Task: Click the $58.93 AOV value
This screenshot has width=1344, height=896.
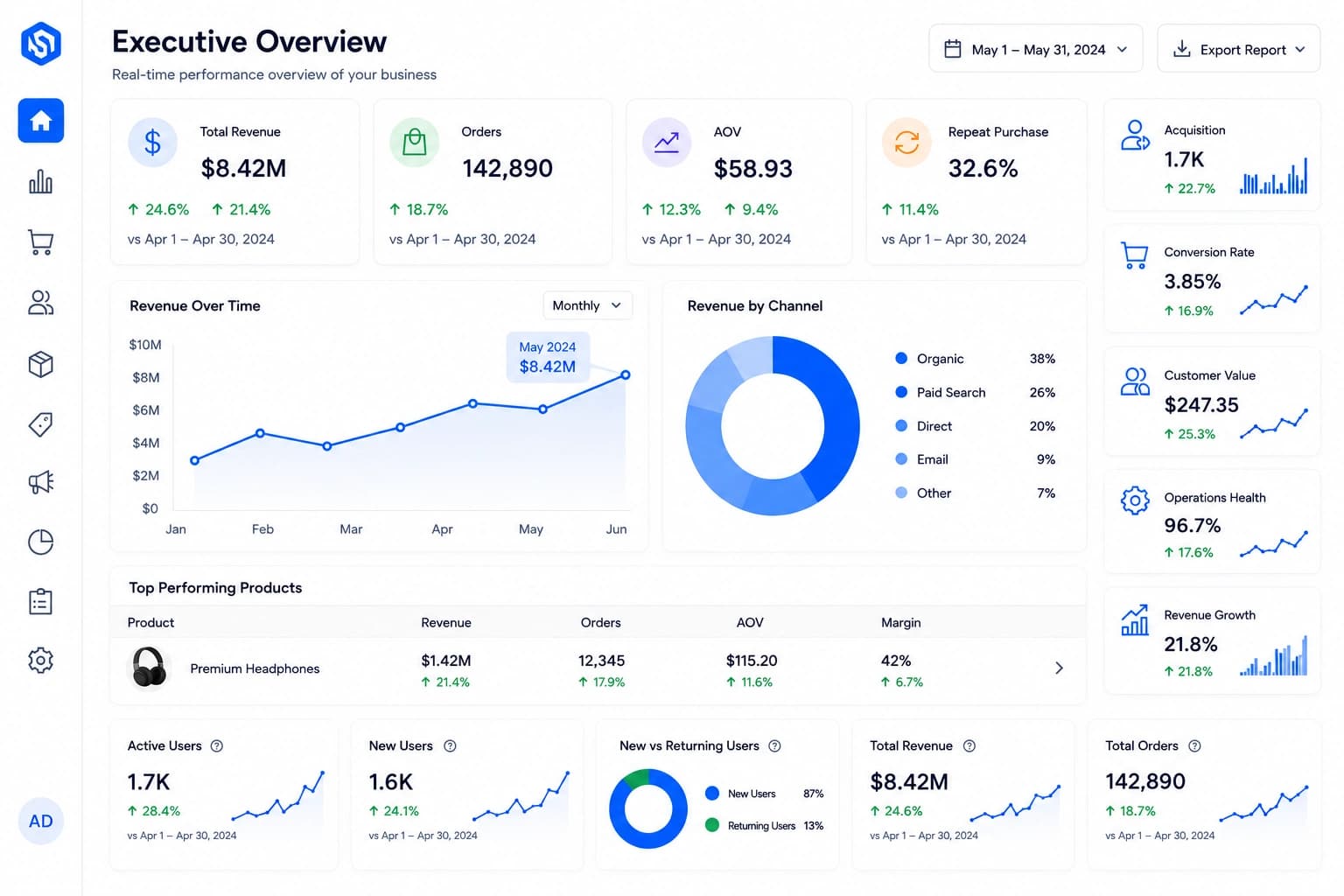Action: pos(753,168)
